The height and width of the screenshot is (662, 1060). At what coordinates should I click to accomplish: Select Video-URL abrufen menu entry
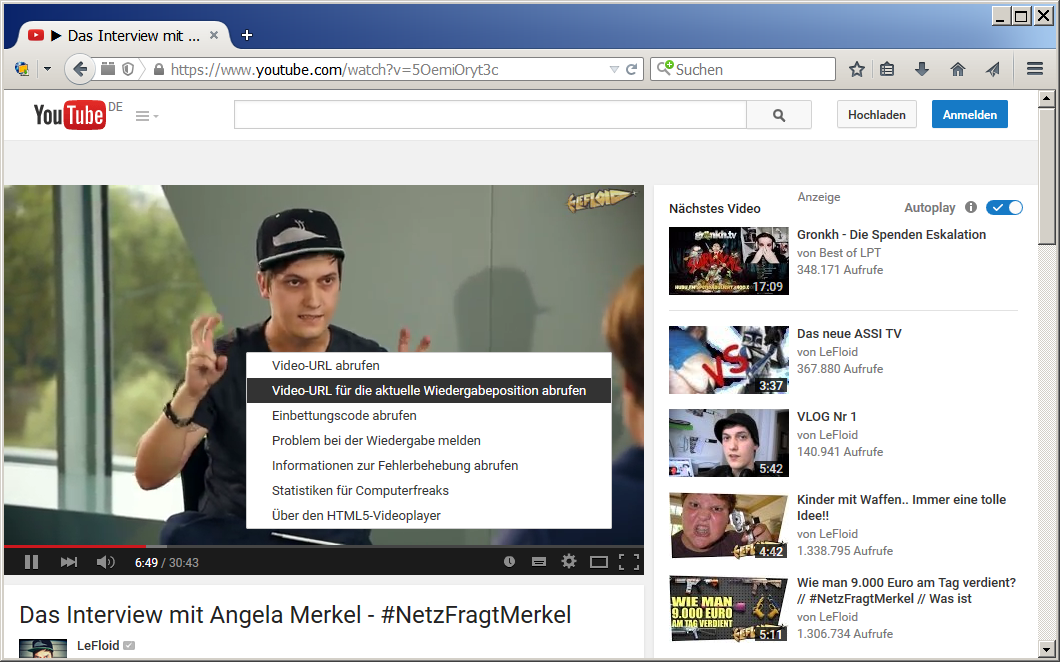click(429, 365)
